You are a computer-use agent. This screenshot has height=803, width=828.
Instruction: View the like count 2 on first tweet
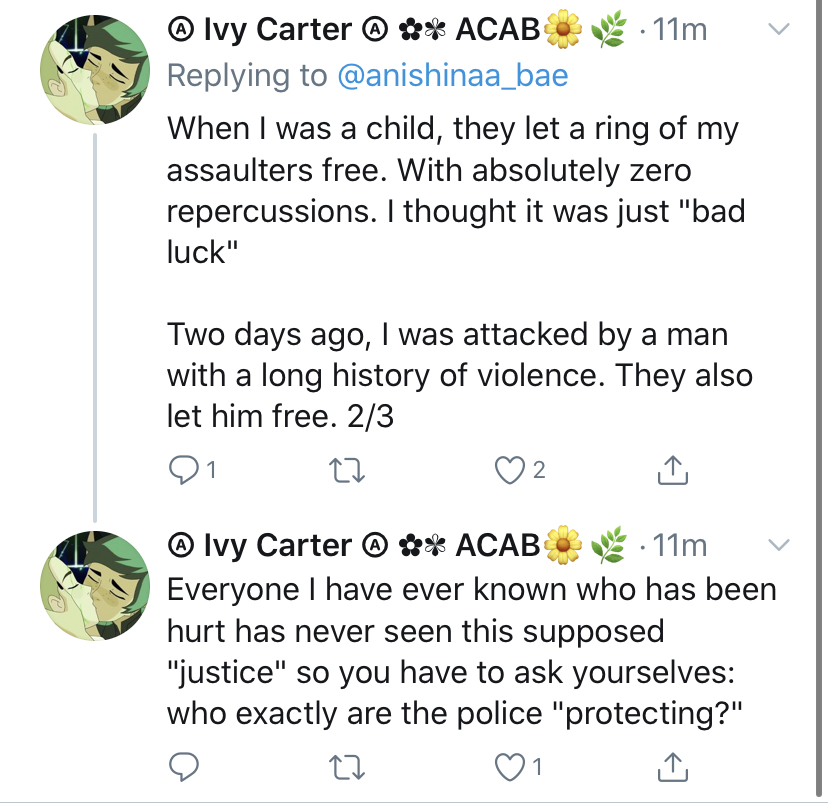[539, 470]
